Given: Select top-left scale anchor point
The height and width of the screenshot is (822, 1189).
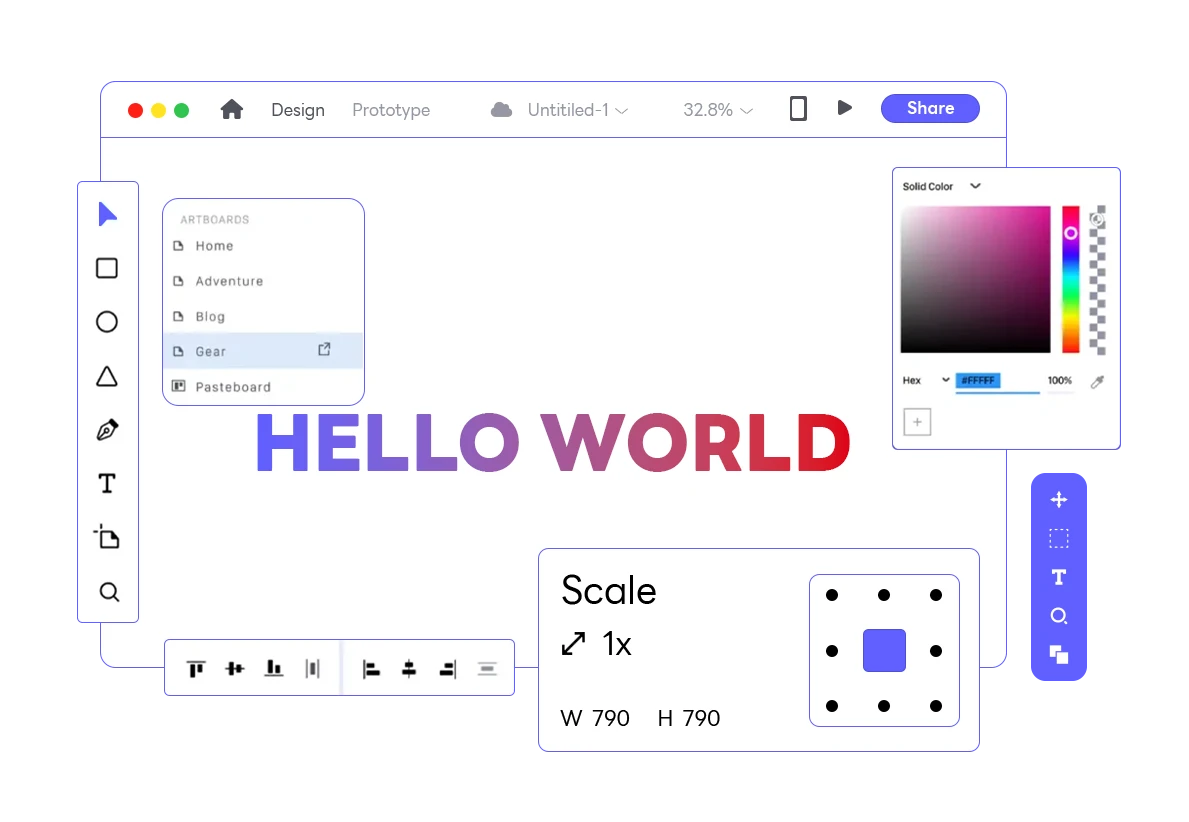Looking at the screenshot, I should [832, 595].
